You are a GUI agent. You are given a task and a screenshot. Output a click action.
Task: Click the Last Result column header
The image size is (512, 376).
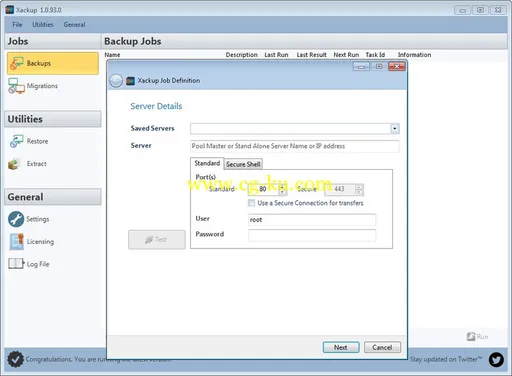coord(312,55)
